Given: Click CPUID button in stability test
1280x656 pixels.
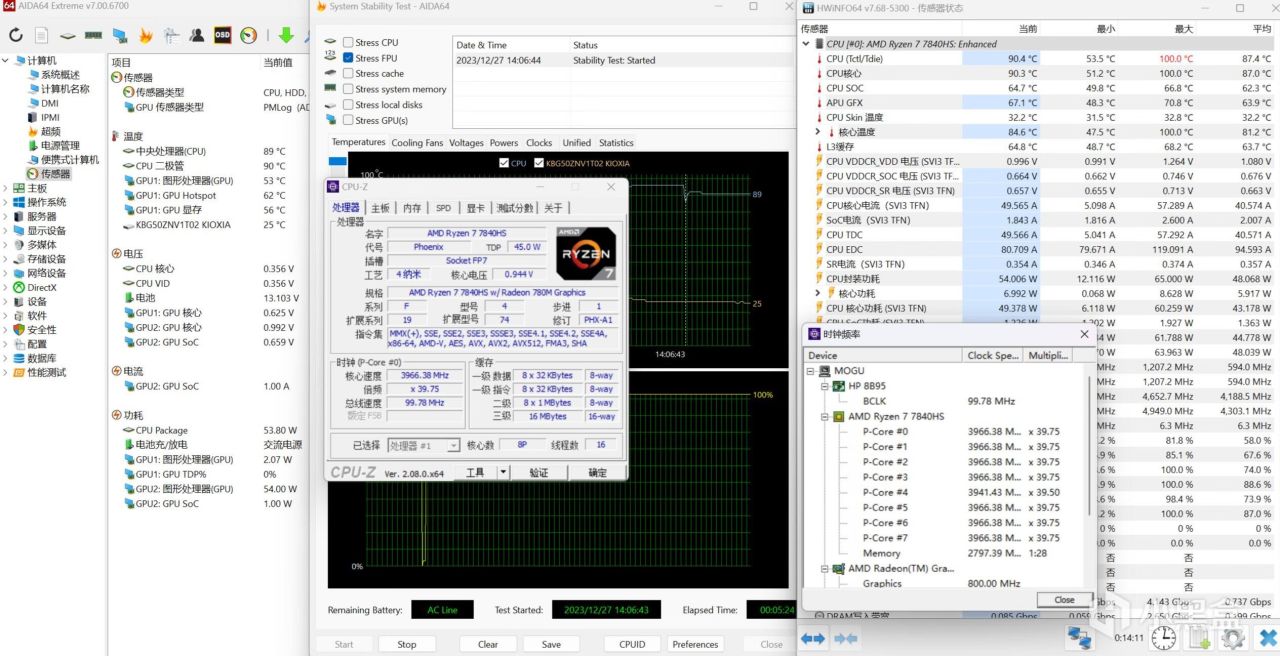Looking at the screenshot, I should pyautogui.click(x=632, y=644).
